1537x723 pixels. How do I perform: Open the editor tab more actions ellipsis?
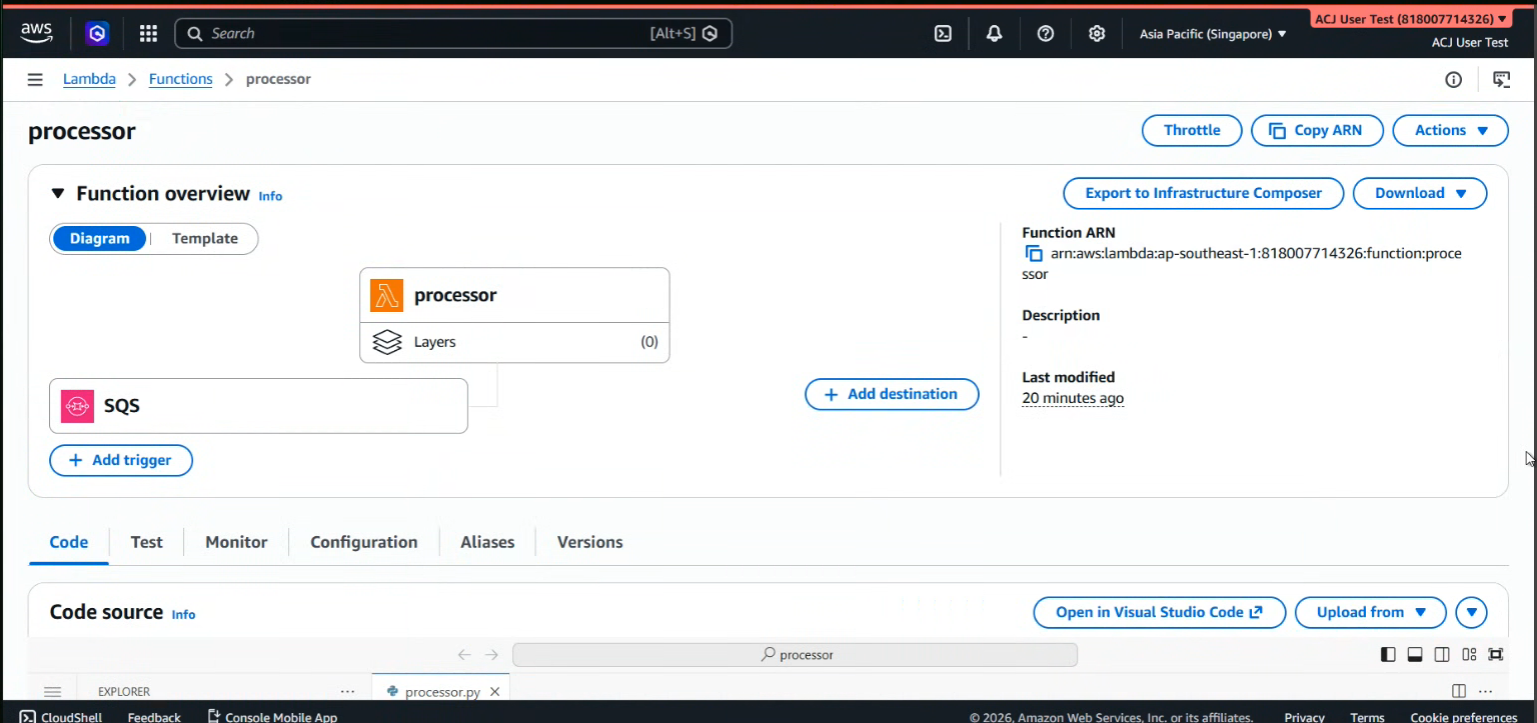point(1486,692)
